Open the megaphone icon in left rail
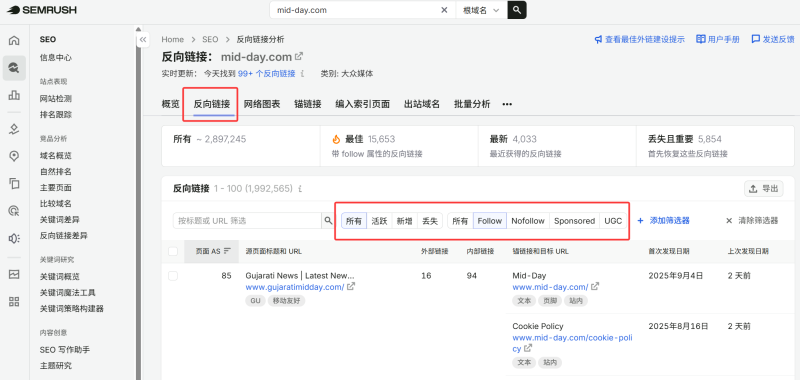This screenshot has width=800, height=380. 14,238
